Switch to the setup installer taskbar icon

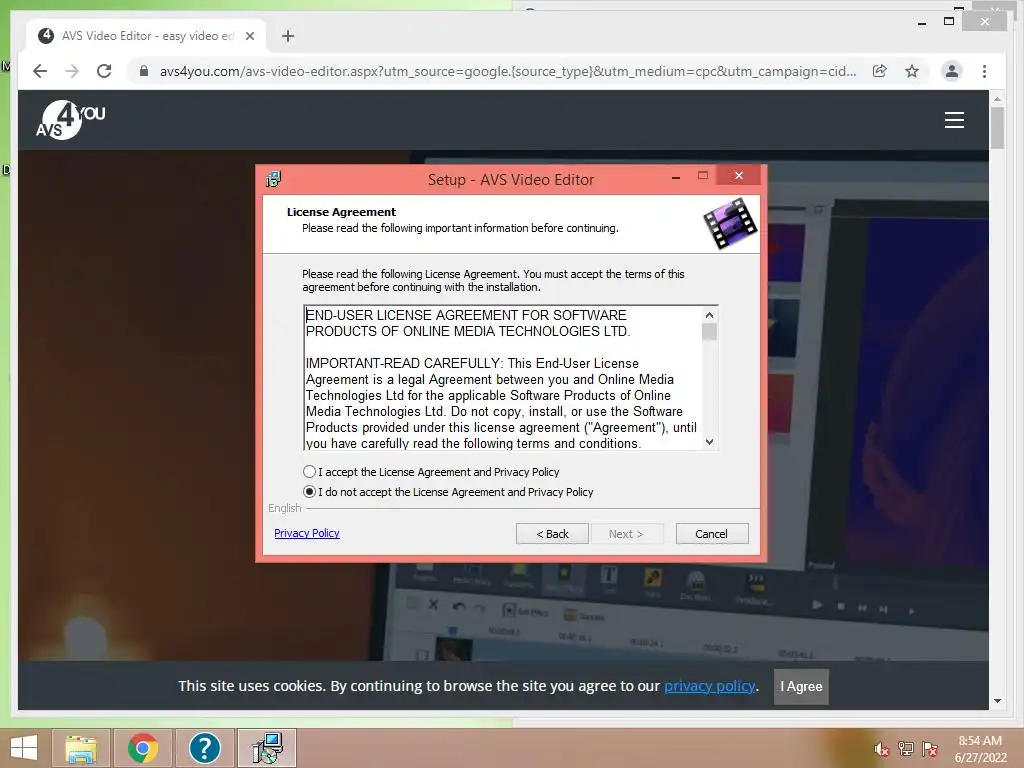pos(267,748)
